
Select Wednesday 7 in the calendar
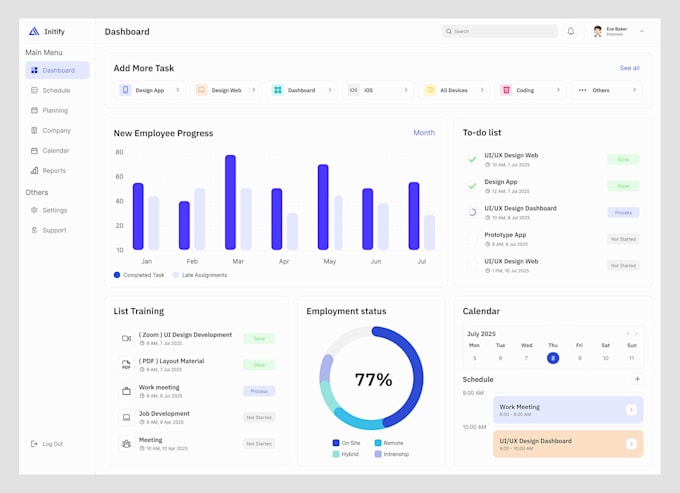(x=526, y=358)
